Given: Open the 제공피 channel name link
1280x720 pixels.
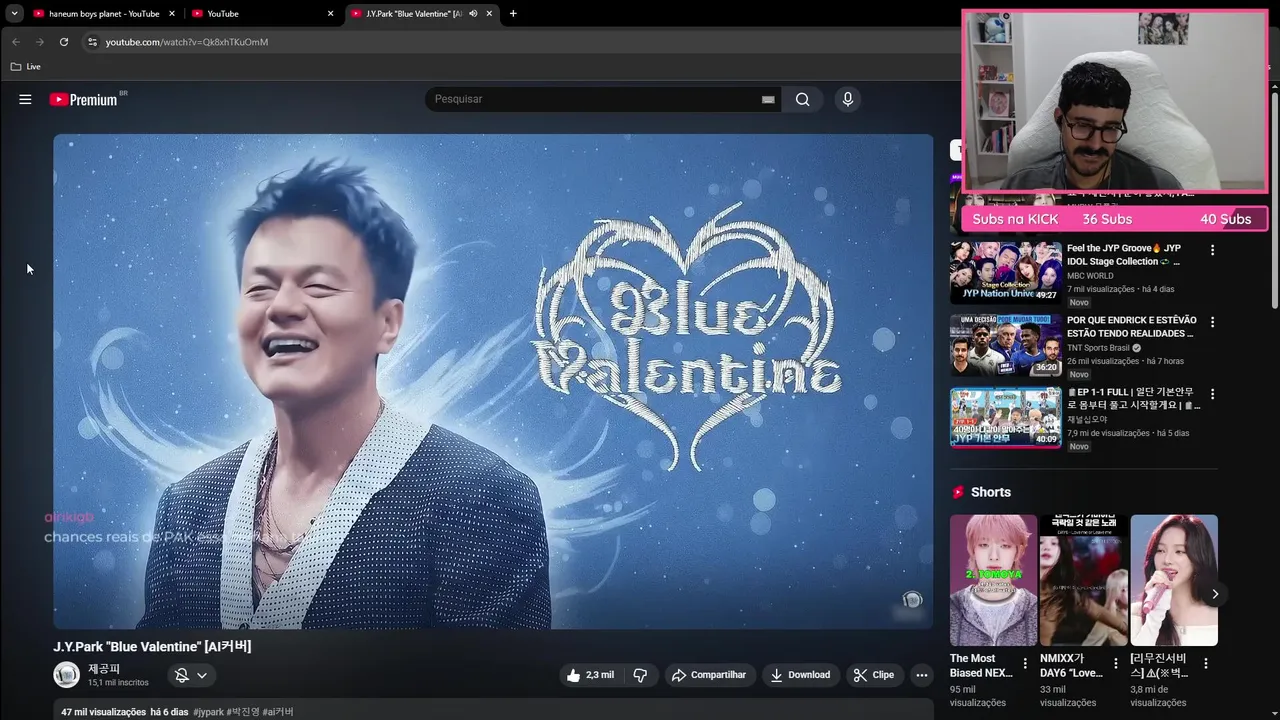Looking at the screenshot, I should (x=104, y=668).
